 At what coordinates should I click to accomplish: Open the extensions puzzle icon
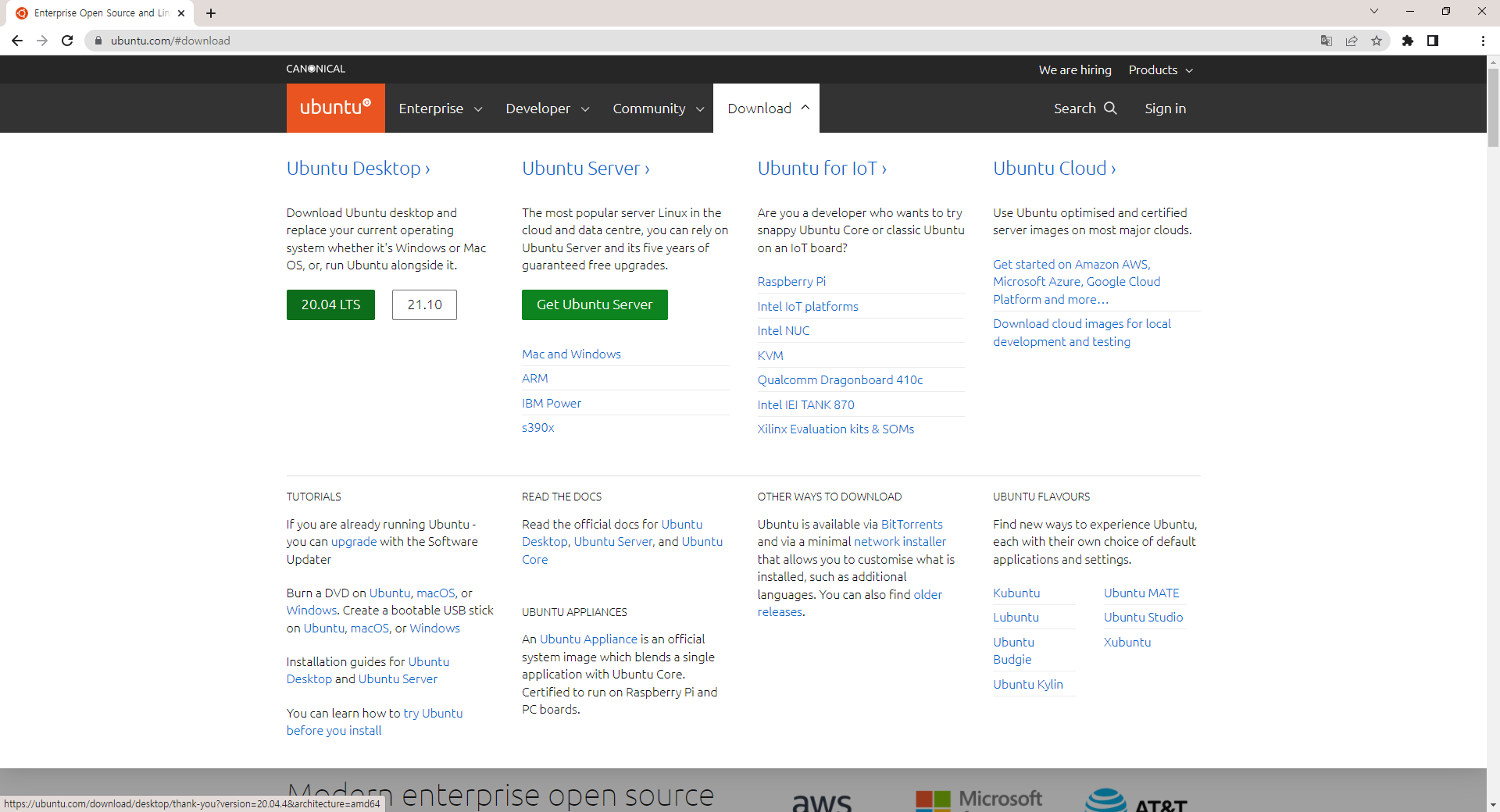tap(1408, 41)
